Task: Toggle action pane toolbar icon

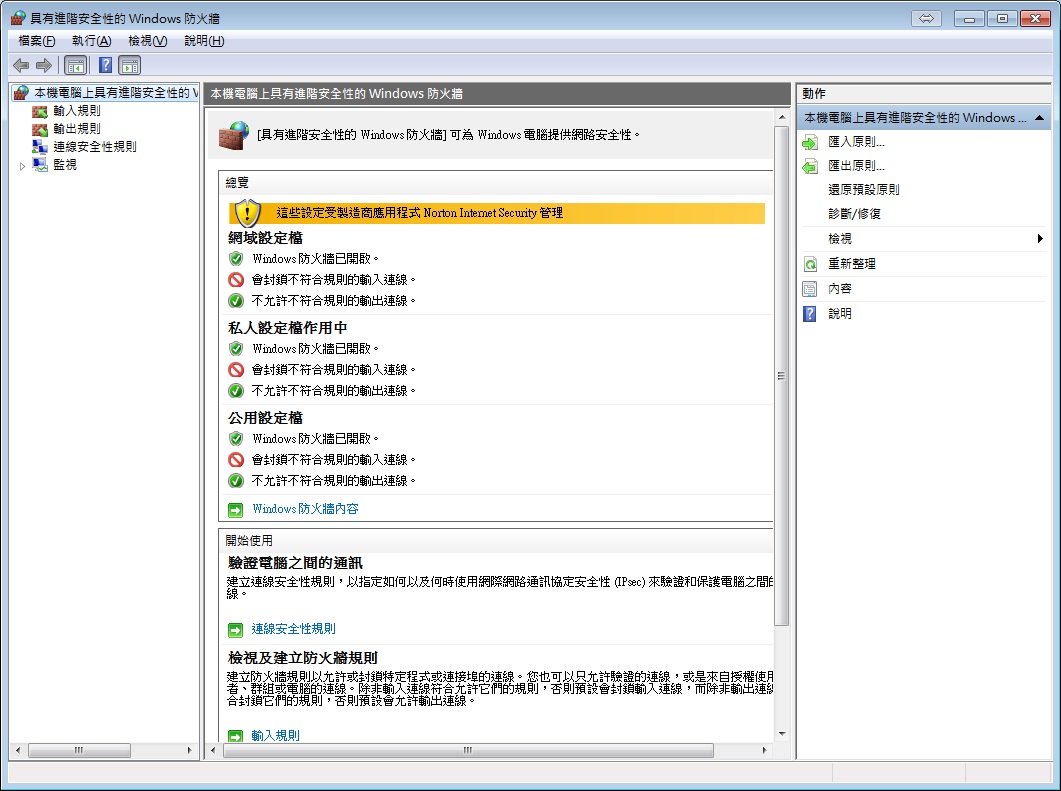Action: pos(130,65)
